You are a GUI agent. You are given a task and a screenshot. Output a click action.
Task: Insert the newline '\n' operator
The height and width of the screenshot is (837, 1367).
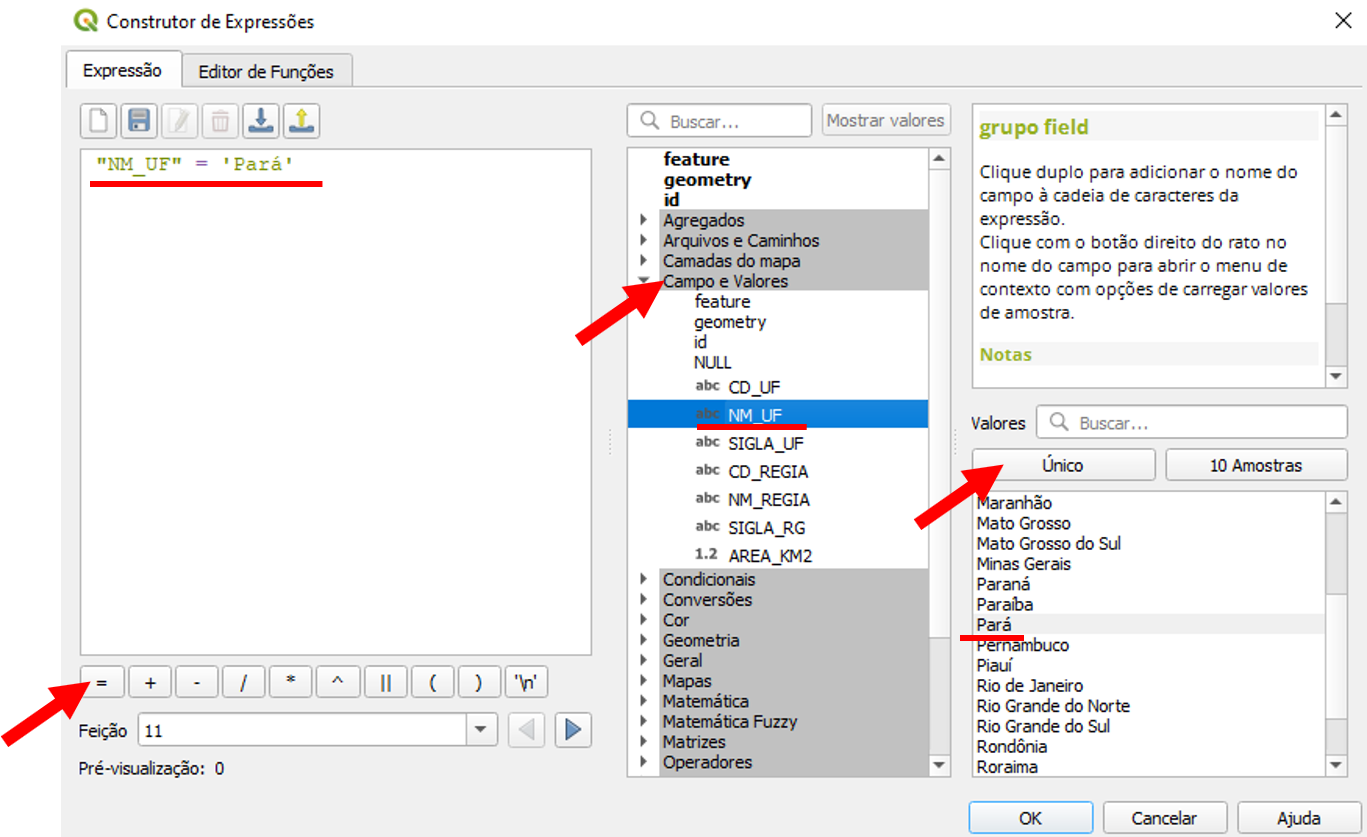tap(526, 683)
